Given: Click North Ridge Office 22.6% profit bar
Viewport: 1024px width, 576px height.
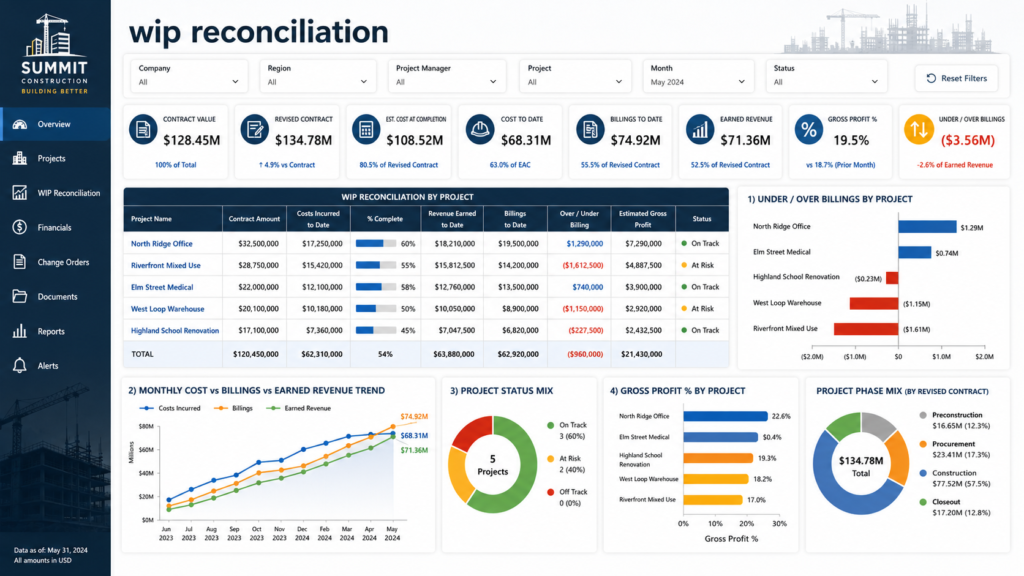Looking at the screenshot, I should (x=726, y=416).
